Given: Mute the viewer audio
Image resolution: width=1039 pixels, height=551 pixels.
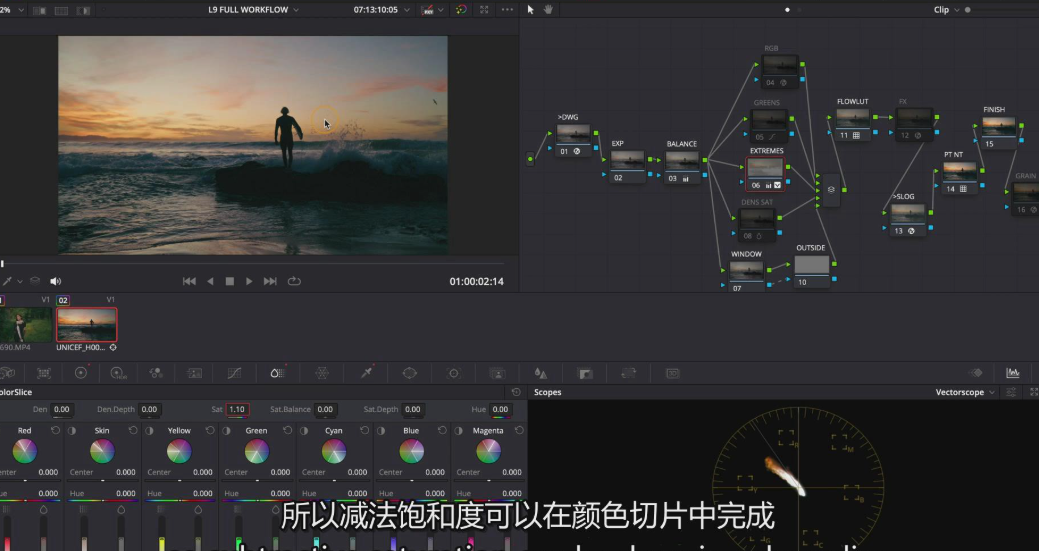Looking at the screenshot, I should (56, 281).
